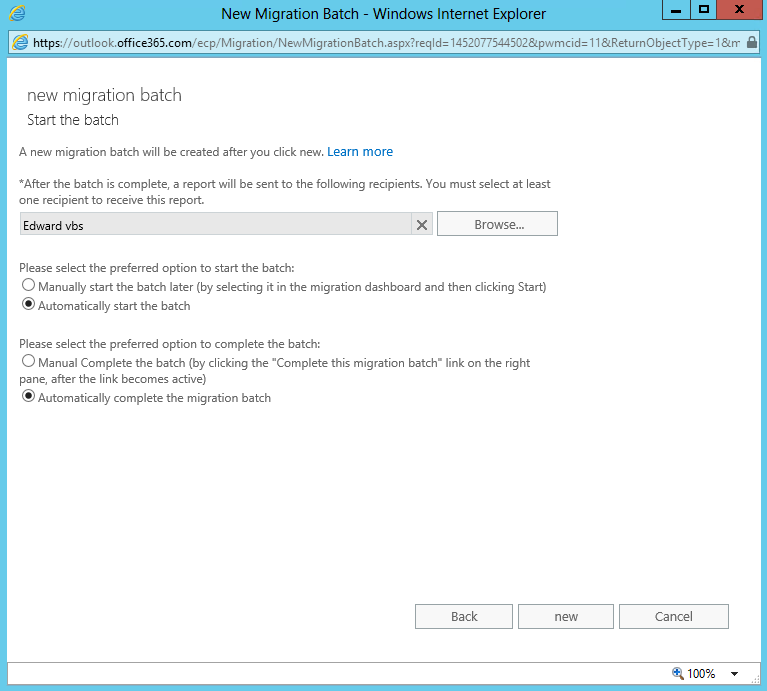Select Manually start the batch later option

tap(28, 285)
